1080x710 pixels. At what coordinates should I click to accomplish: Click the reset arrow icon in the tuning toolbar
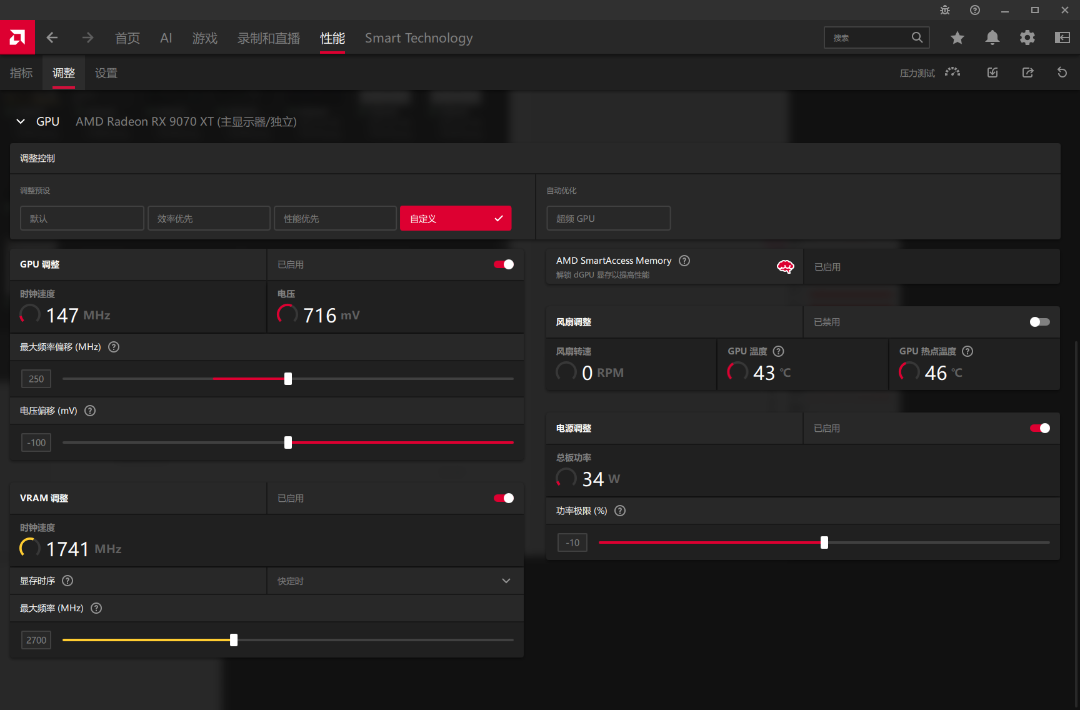1062,73
